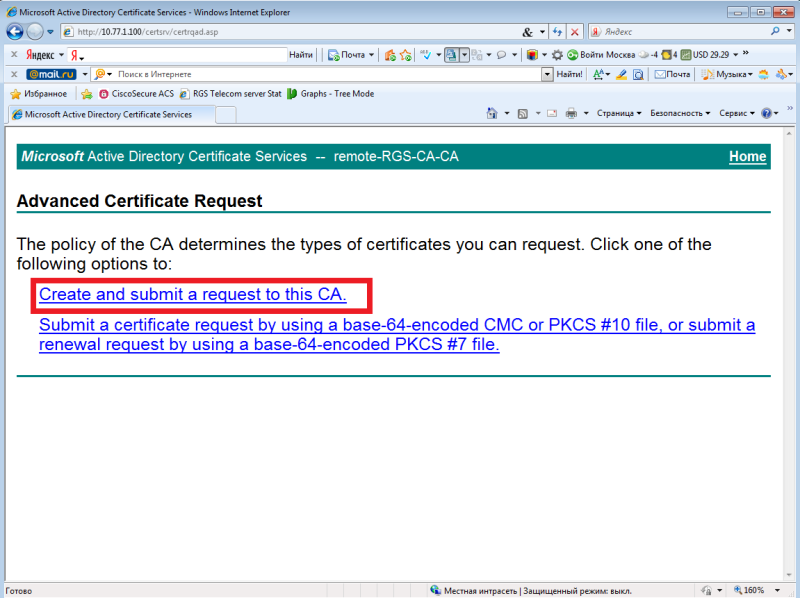Click the orange house toolbar icon
This screenshot has width=800, height=598.
390,55
